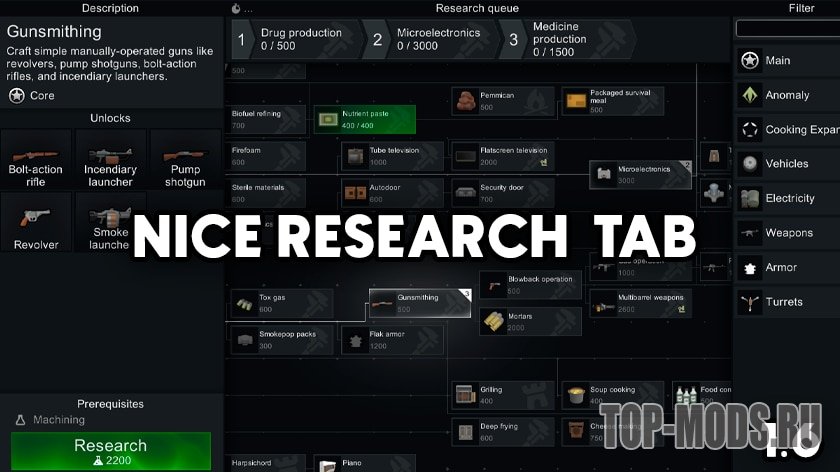Select the Multibarrel weapons node

[x=641, y=303]
